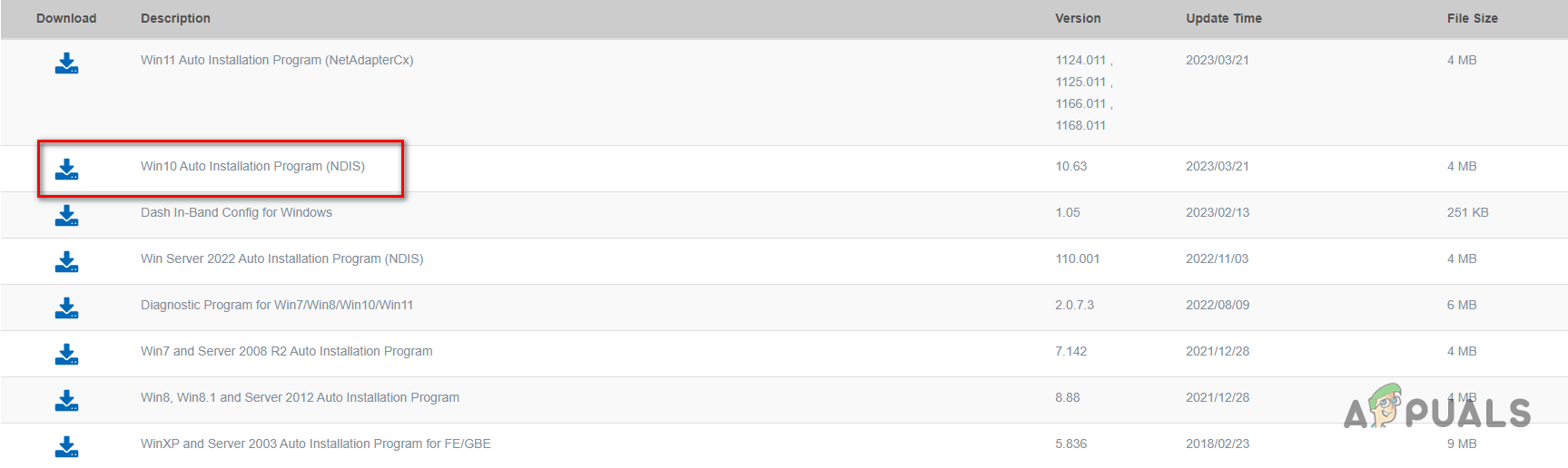Screen dimensions: 1568x468
Task: Download the Diagnostic Program for Win7/Win8/Win10/Win11
Action: tap(66, 308)
